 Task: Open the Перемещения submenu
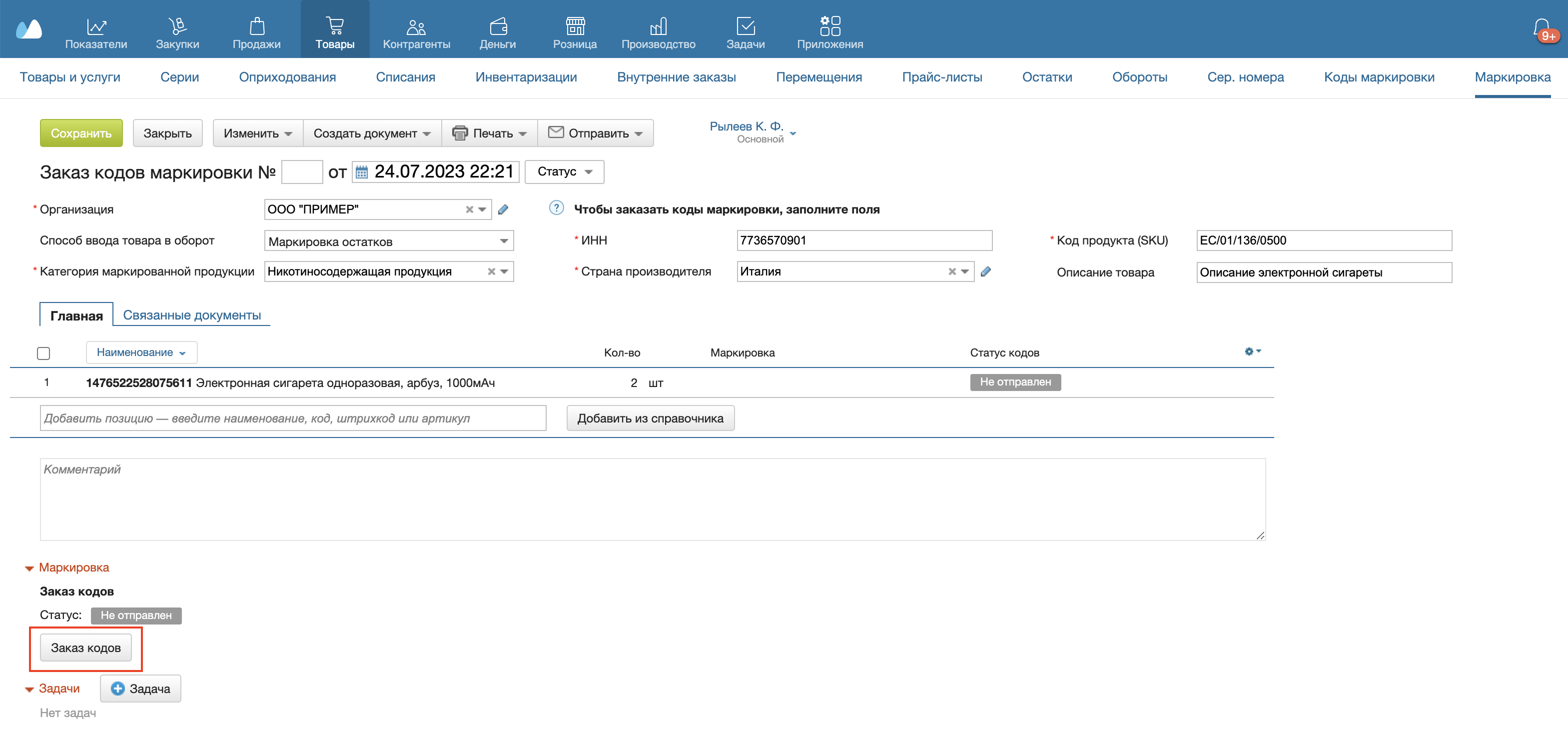pyautogui.click(x=818, y=77)
